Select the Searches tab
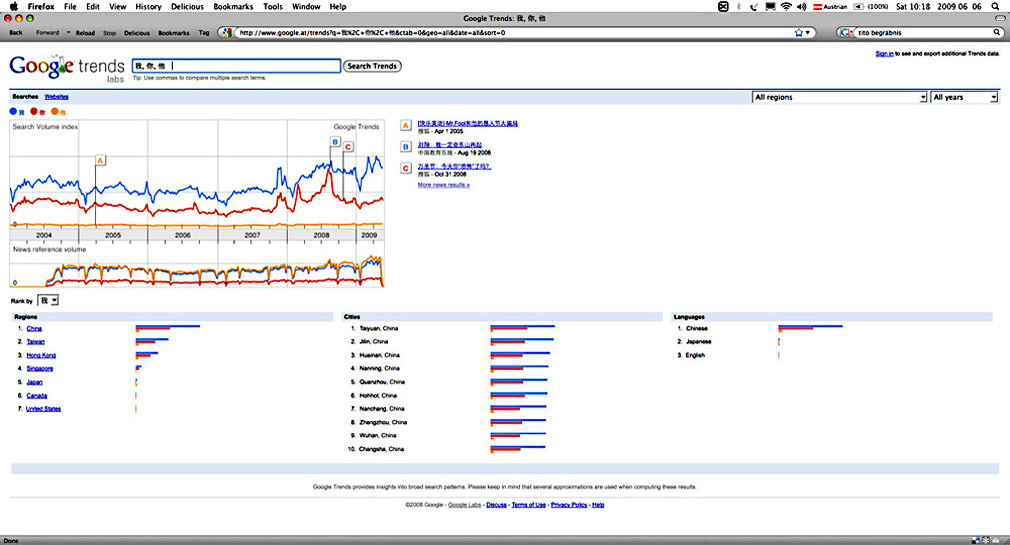The image size is (1010, 545). point(25,97)
